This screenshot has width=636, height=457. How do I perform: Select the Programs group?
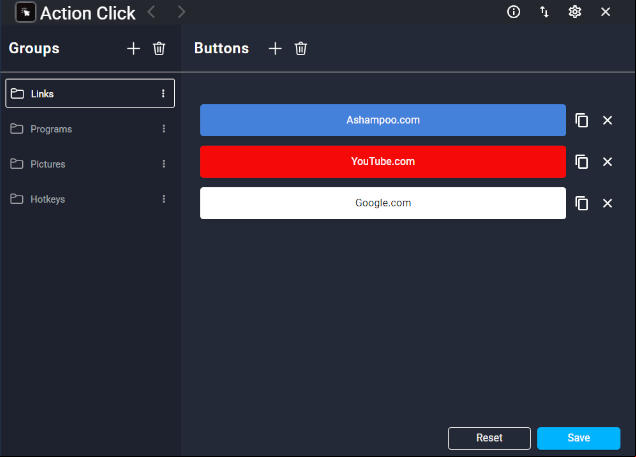[x=90, y=129]
